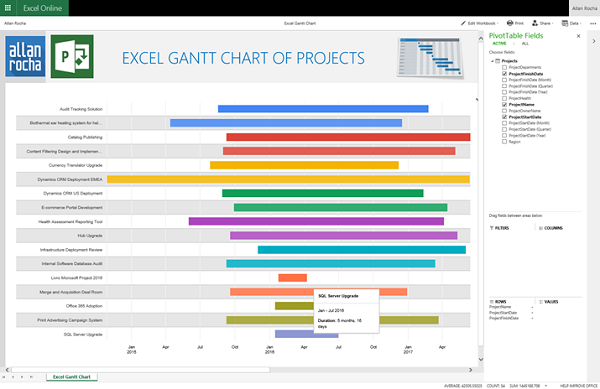This screenshot has width=600, height=389.
Task: Check the ProjectOwnerName field
Action: click(504, 111)
